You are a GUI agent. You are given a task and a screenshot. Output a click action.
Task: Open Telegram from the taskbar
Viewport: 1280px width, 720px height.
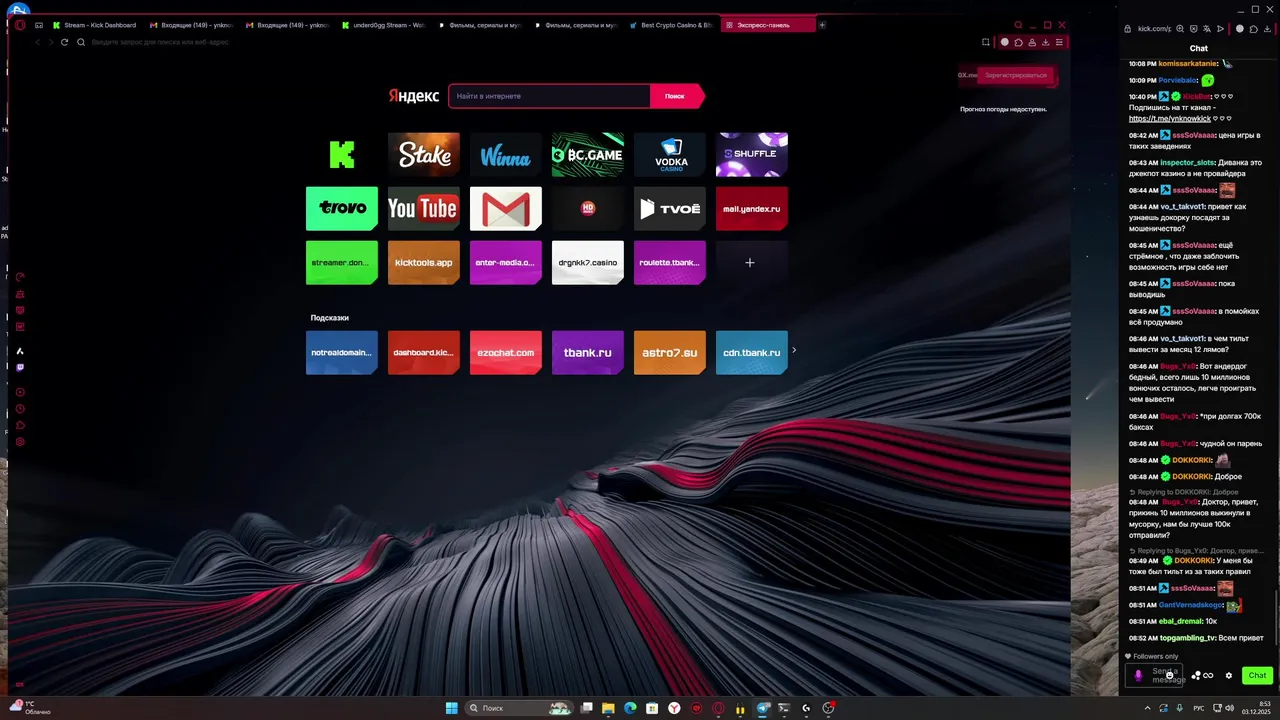click(763, 708)
